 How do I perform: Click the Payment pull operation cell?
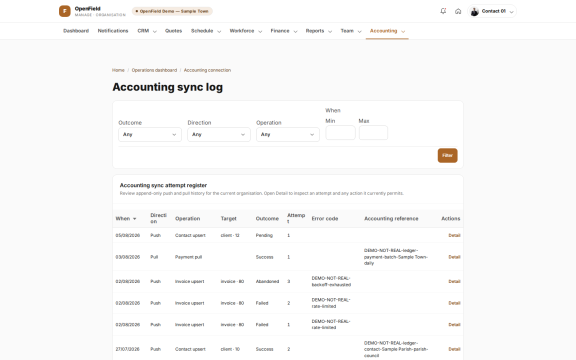[188, 257]
